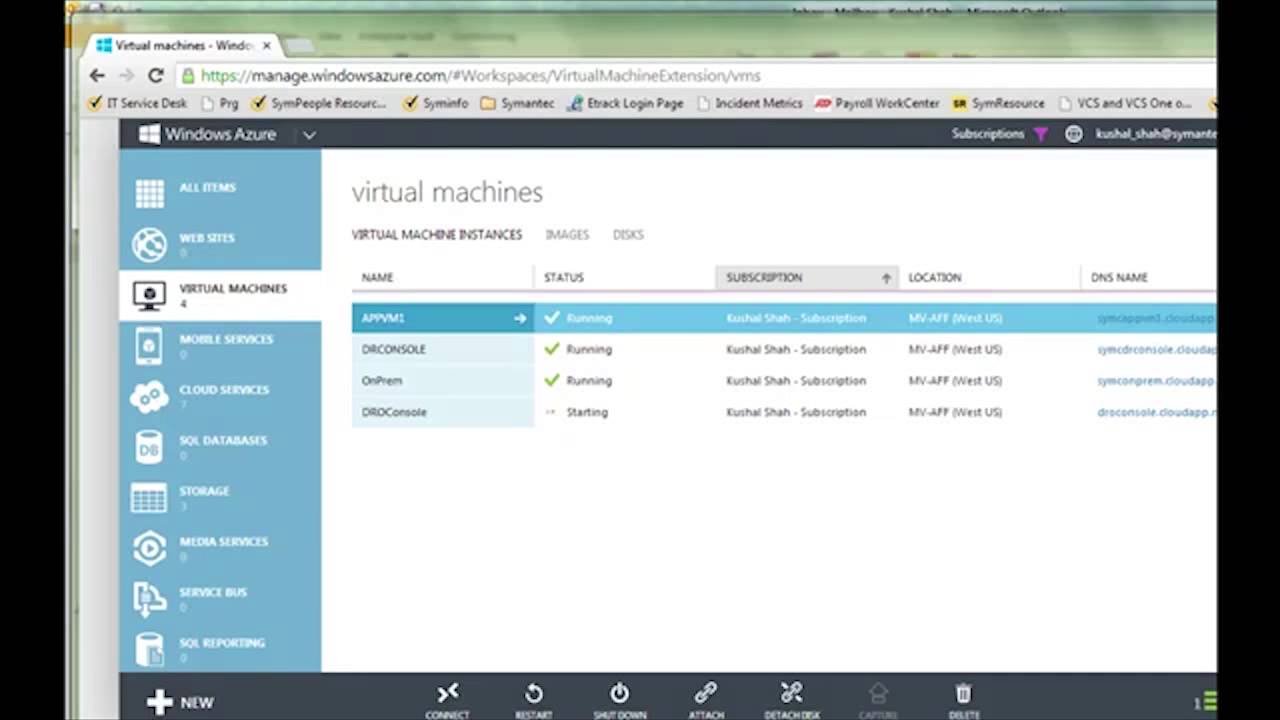
Task: Open Web Sites globe icon
Action: (x=150, y=244)
